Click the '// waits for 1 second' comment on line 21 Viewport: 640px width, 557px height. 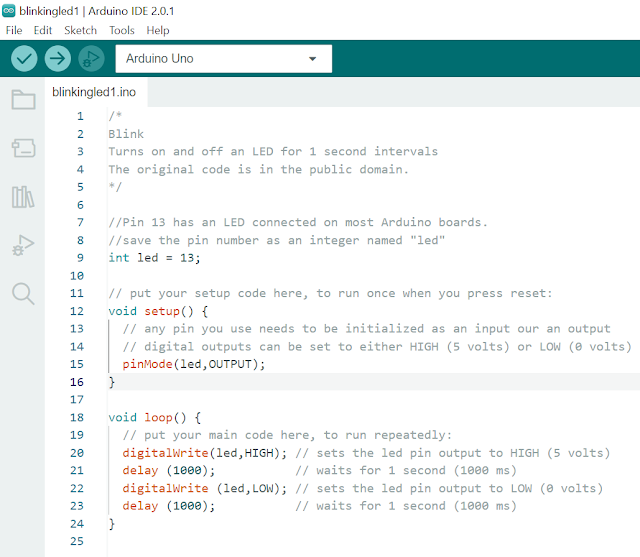pyautogui.click(x=406, y=470)
